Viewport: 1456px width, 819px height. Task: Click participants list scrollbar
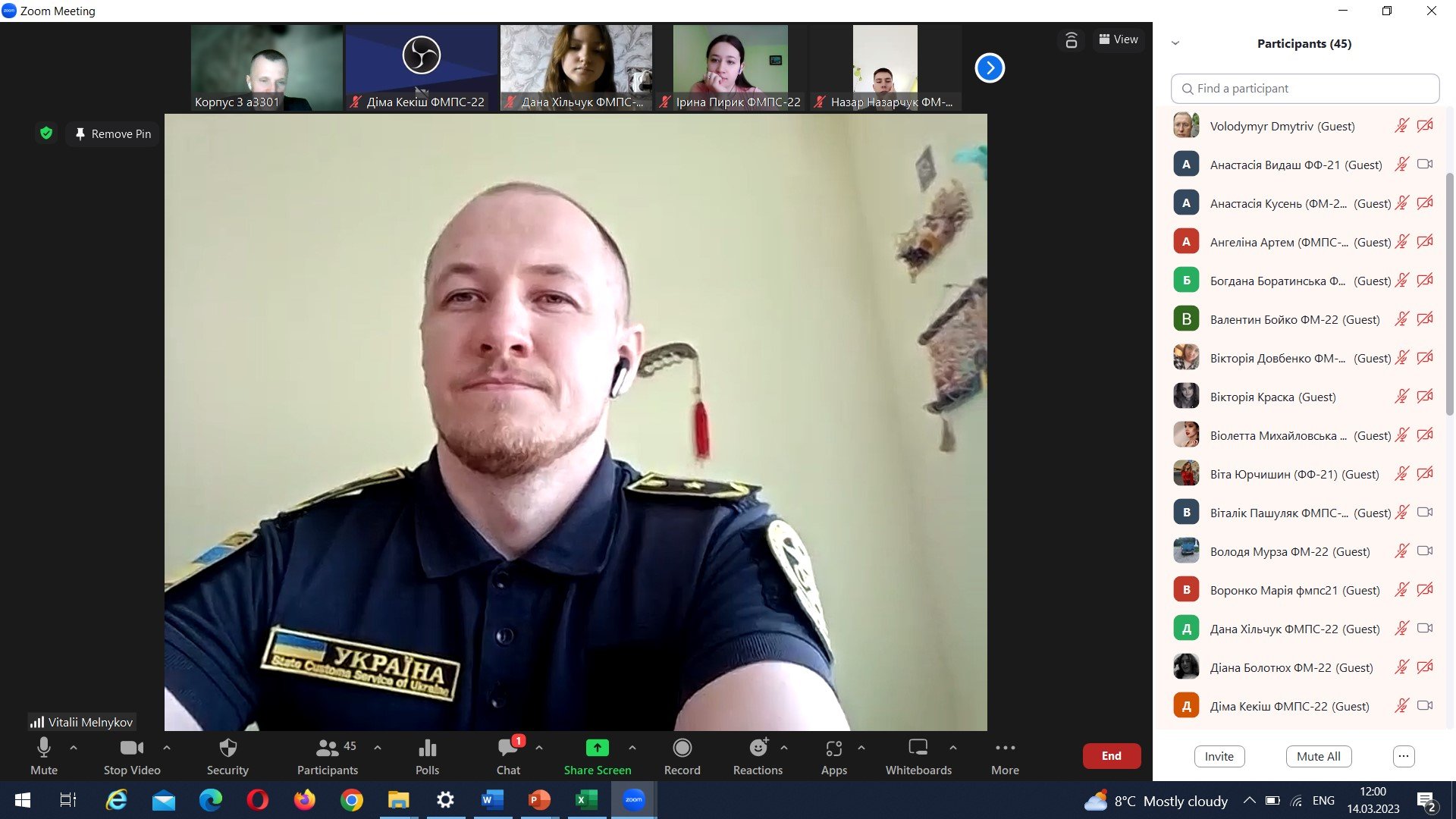(x=1450, y=294)
